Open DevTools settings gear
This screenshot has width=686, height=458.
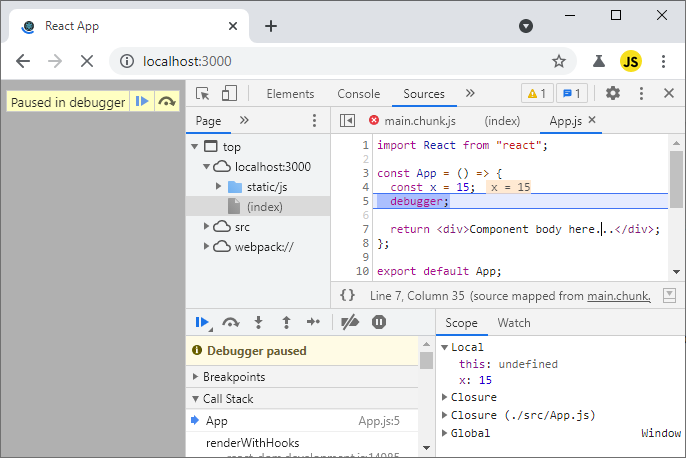tap(612, 93)
